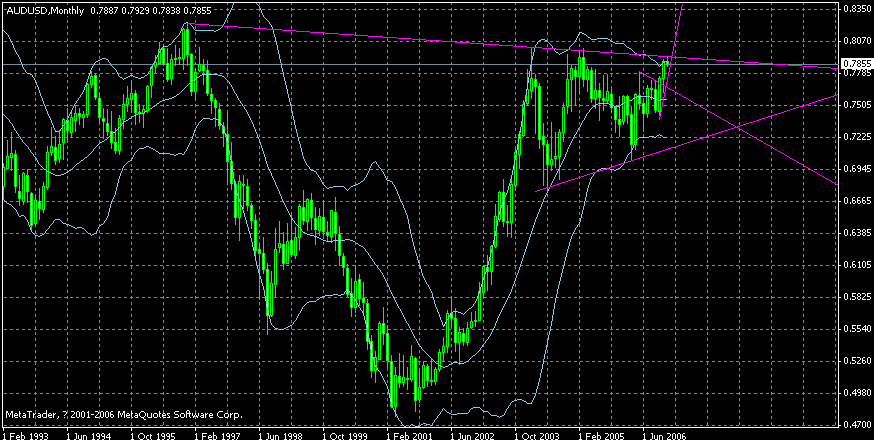This screenshot has width=874, height=440.
Task: Click the 0.7225 price axis label
Action: coord(858,137)
